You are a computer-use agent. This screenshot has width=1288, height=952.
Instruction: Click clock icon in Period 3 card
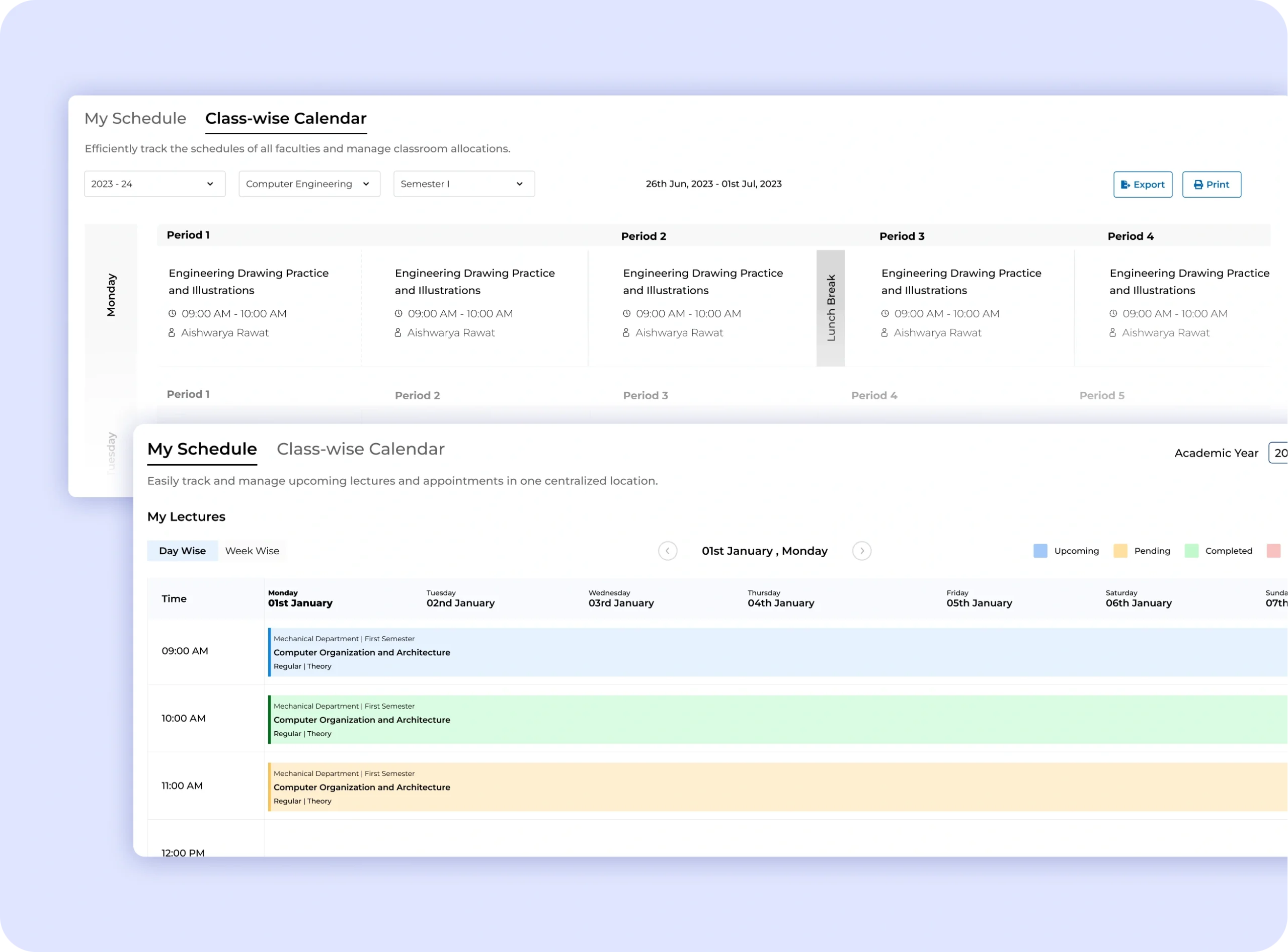tap(884, 313)
